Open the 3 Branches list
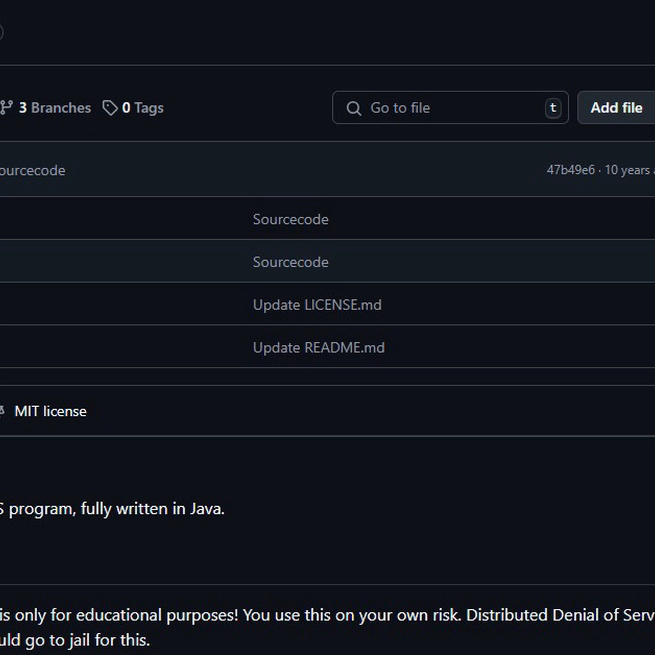655x655 pixels. 54,108
